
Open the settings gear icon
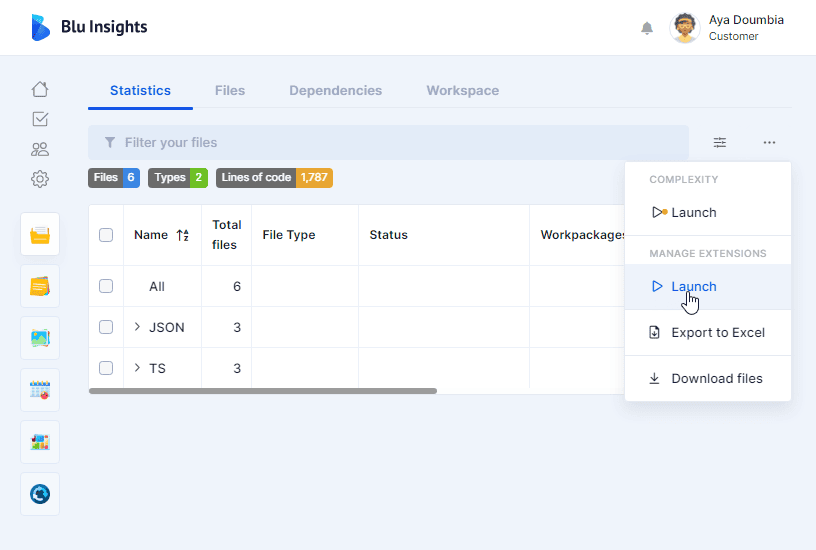(40, 179)
